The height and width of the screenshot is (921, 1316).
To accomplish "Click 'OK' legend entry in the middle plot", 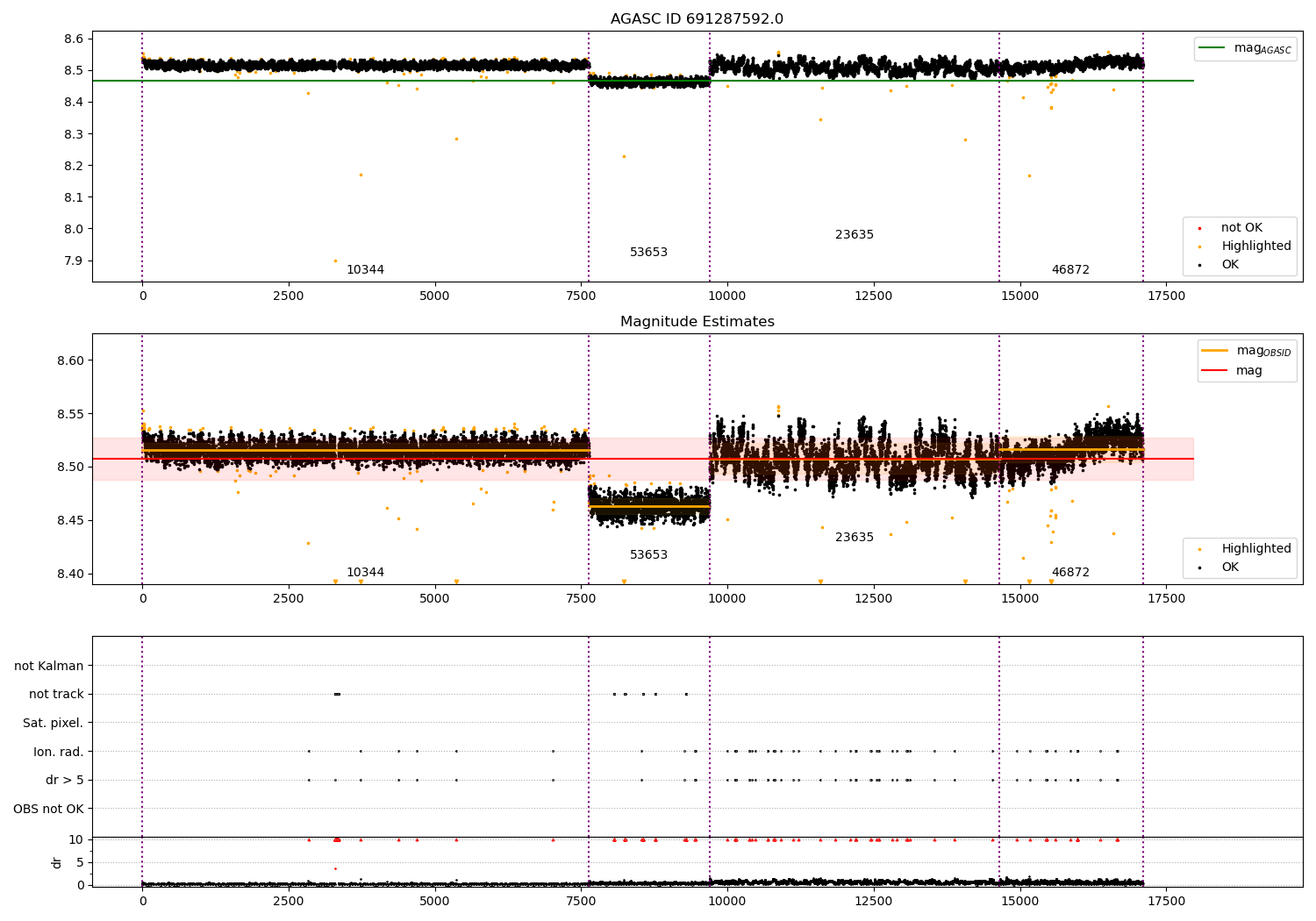I will coord(1230,568).
